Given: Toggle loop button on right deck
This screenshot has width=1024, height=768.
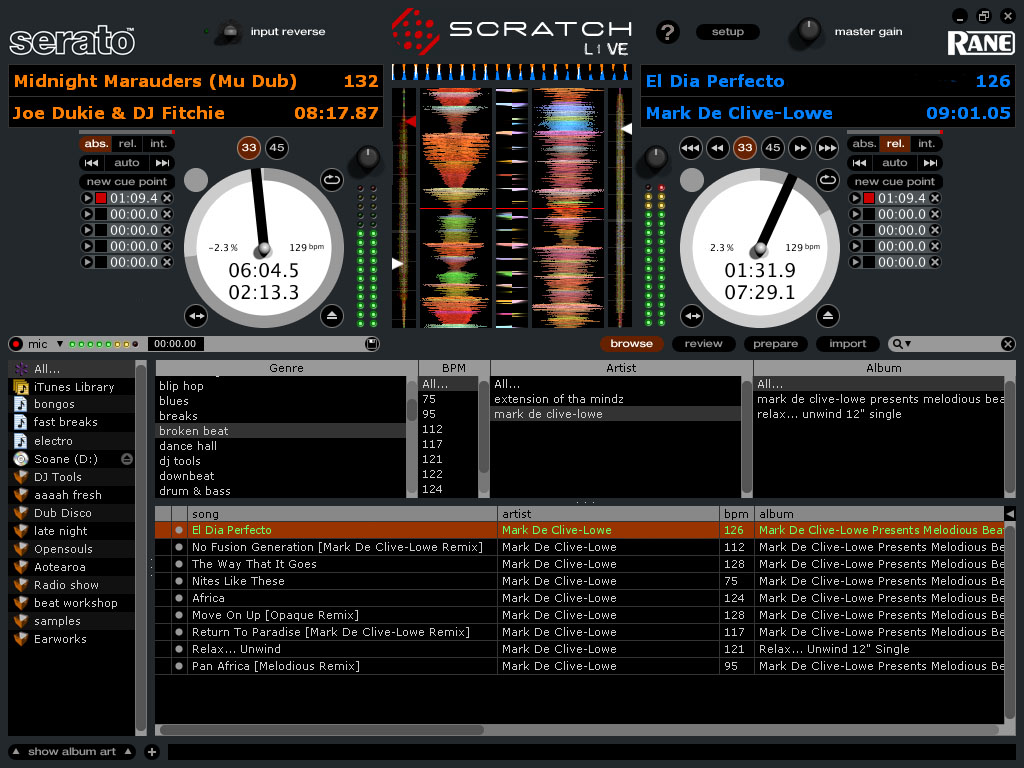Looking at the screenshot, I should point(827,179).
